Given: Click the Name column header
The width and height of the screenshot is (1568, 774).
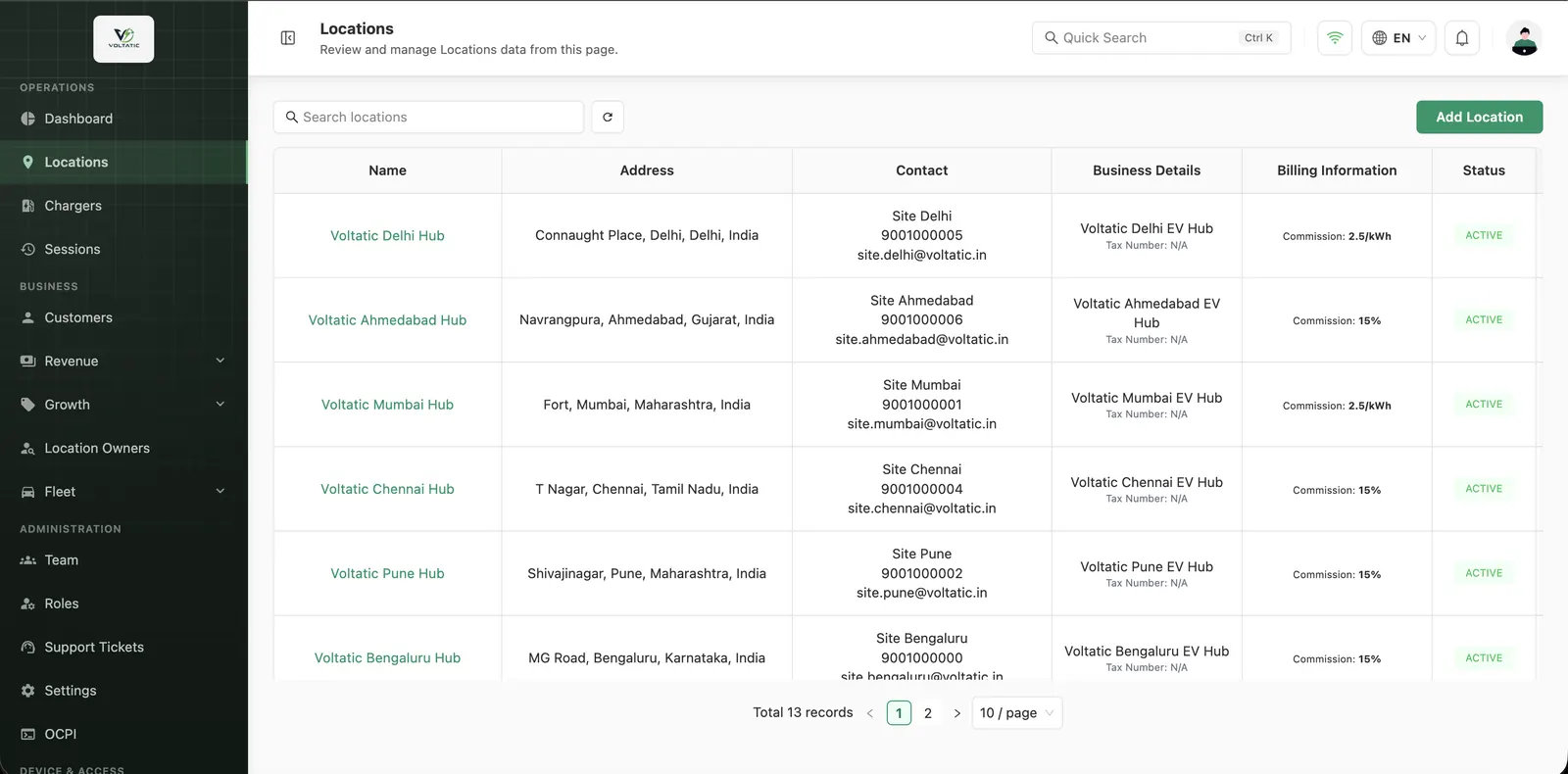Looking at the screenshot, I should point(387,170).
